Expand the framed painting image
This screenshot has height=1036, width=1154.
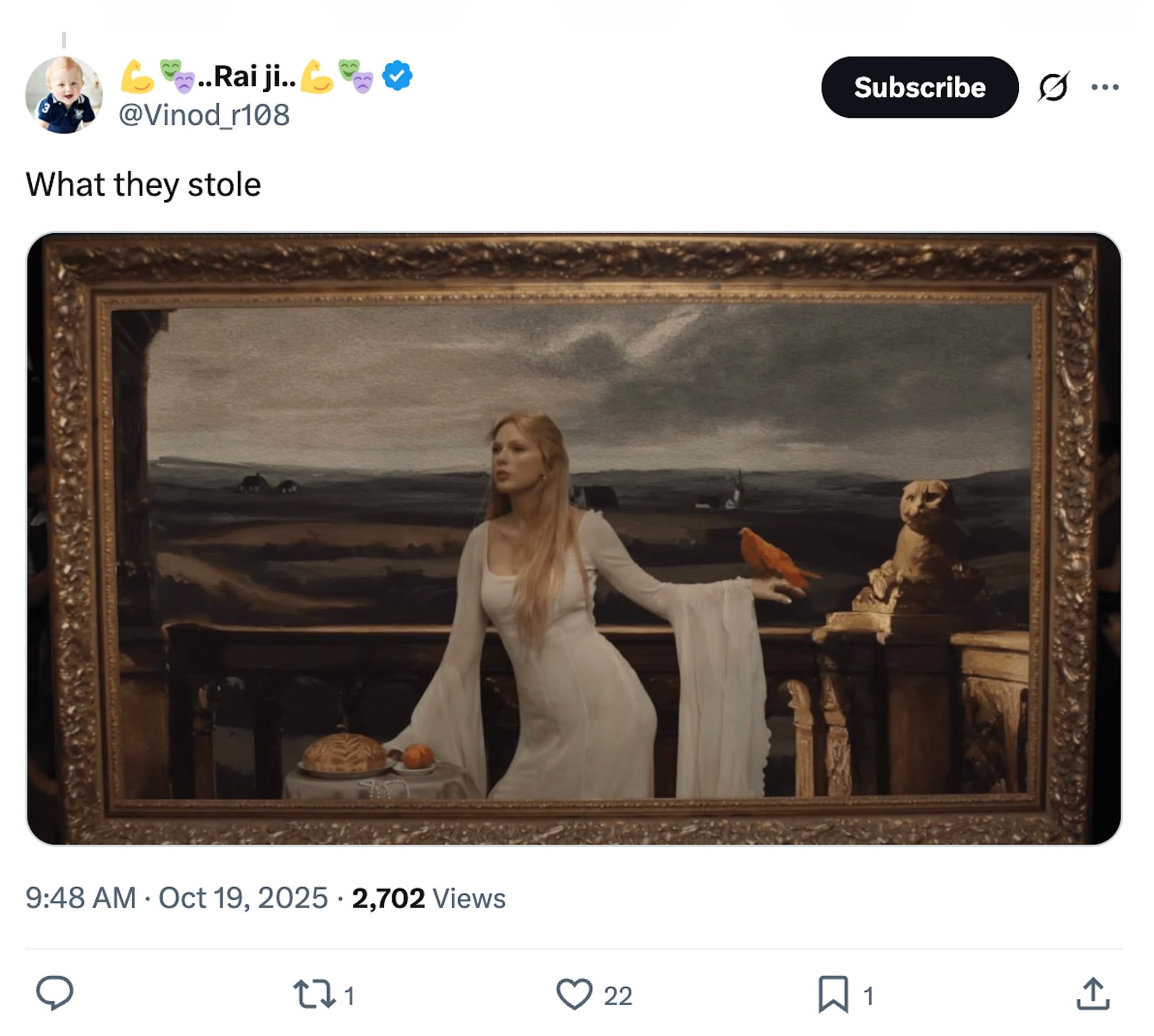574,538
